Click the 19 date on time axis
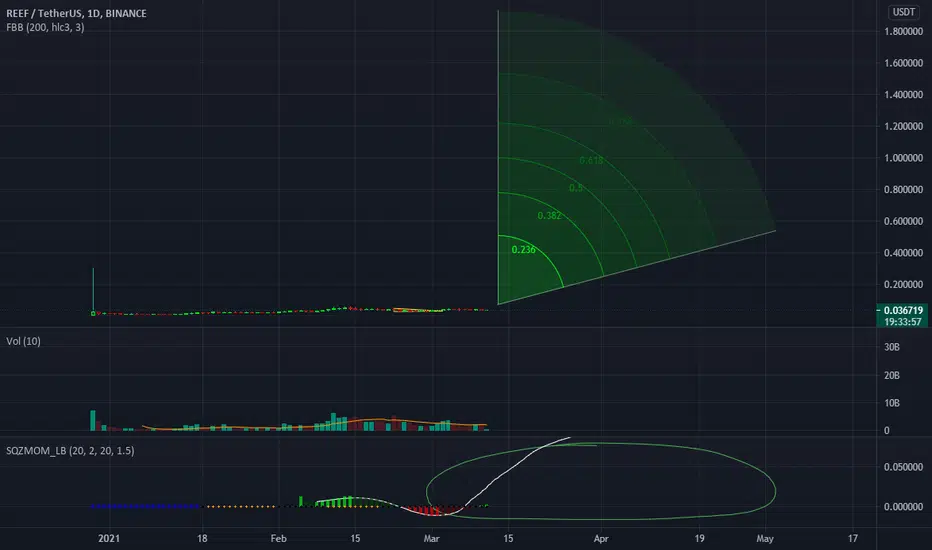Image resolution: width=932 pixels, height=550 pixels. click(x=699, y=539)
